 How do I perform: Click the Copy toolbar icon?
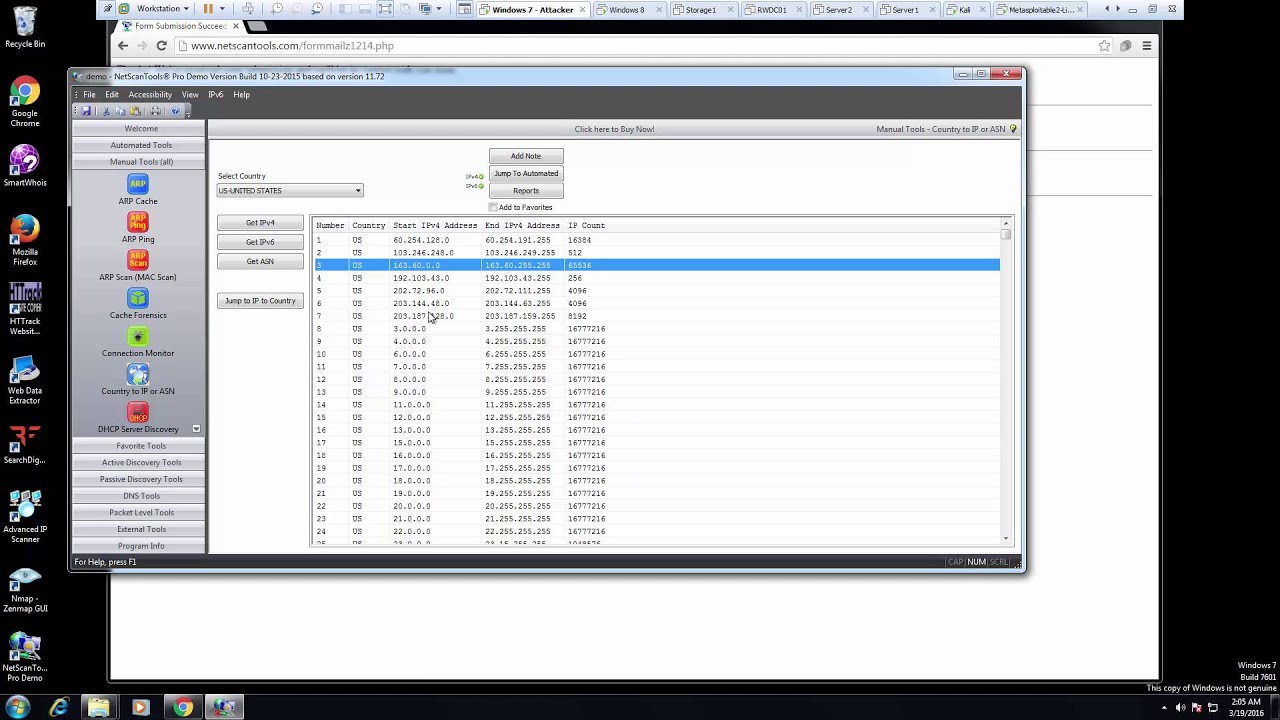click(x=120, y=111)
